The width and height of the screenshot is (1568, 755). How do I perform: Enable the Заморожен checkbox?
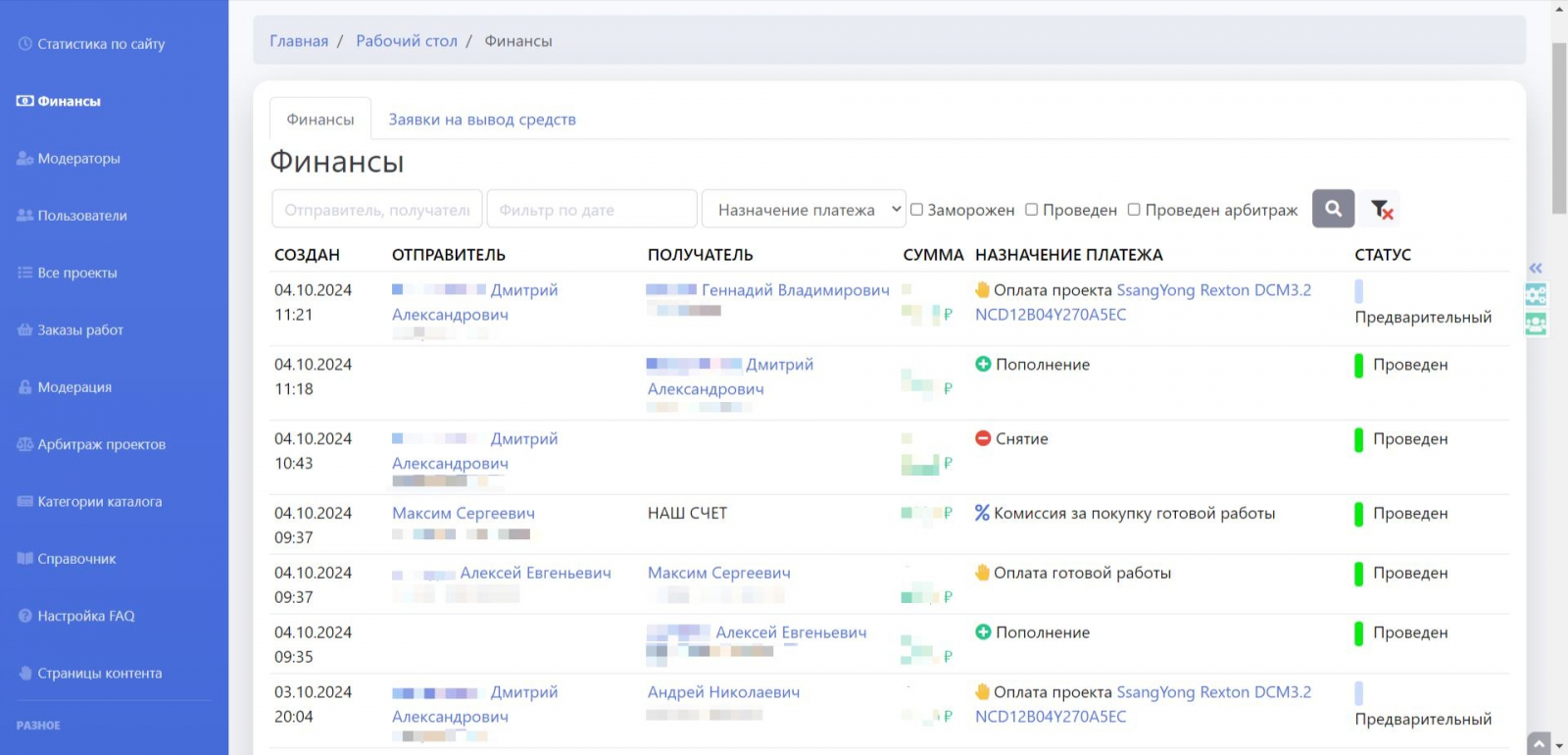[x=917, y=210]
